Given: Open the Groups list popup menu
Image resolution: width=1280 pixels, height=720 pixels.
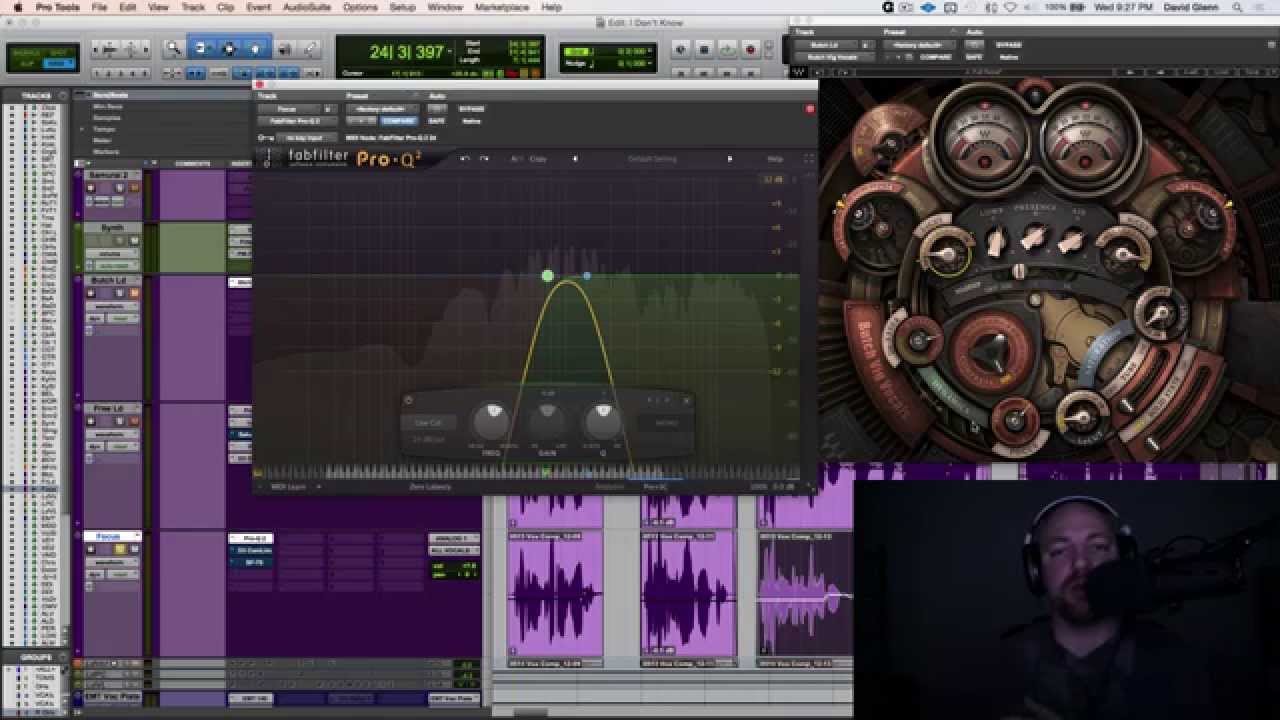Looking at the screenshot, I should pos(62,657).
